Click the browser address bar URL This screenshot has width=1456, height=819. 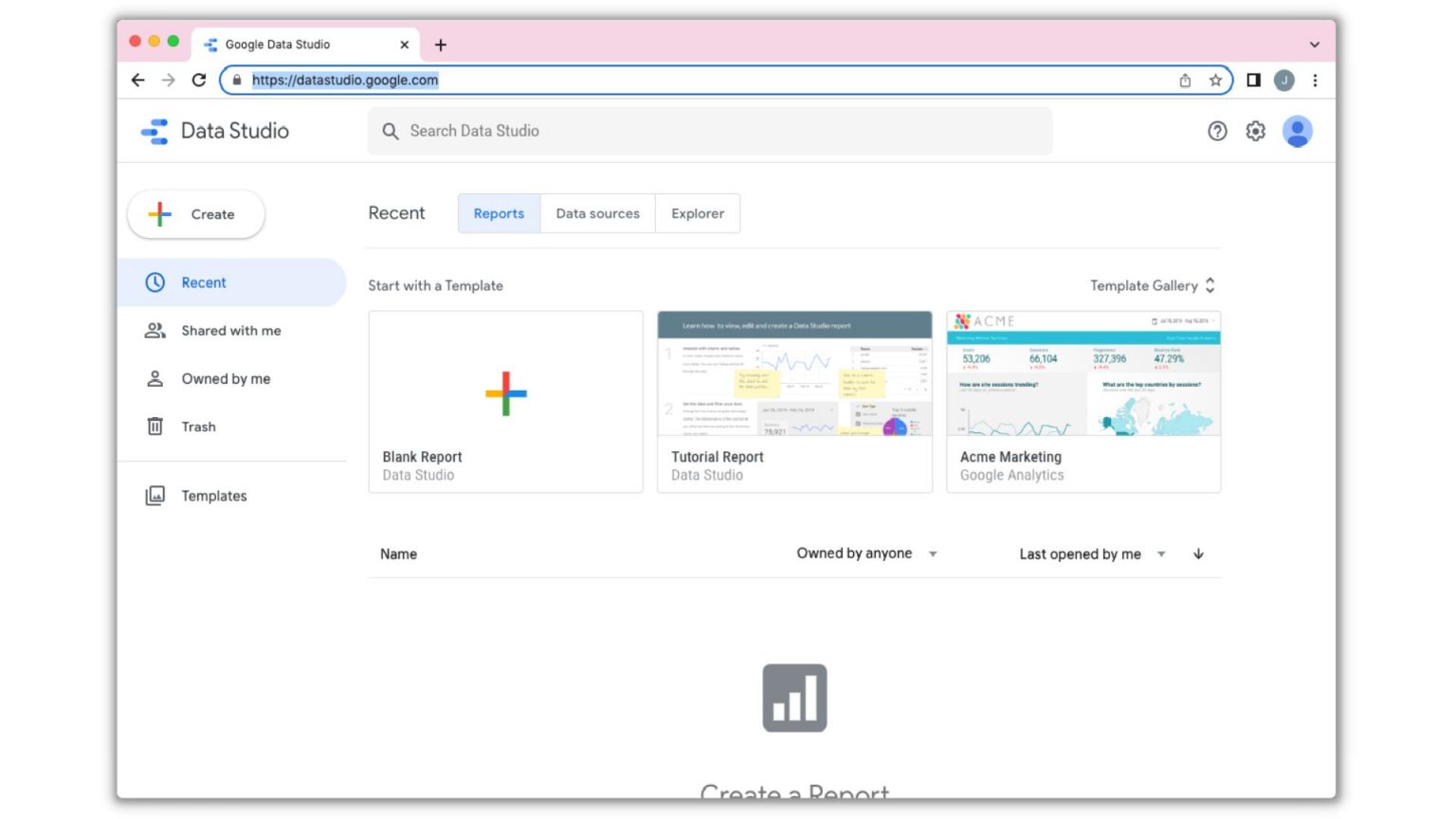click(x=345, y=81)
